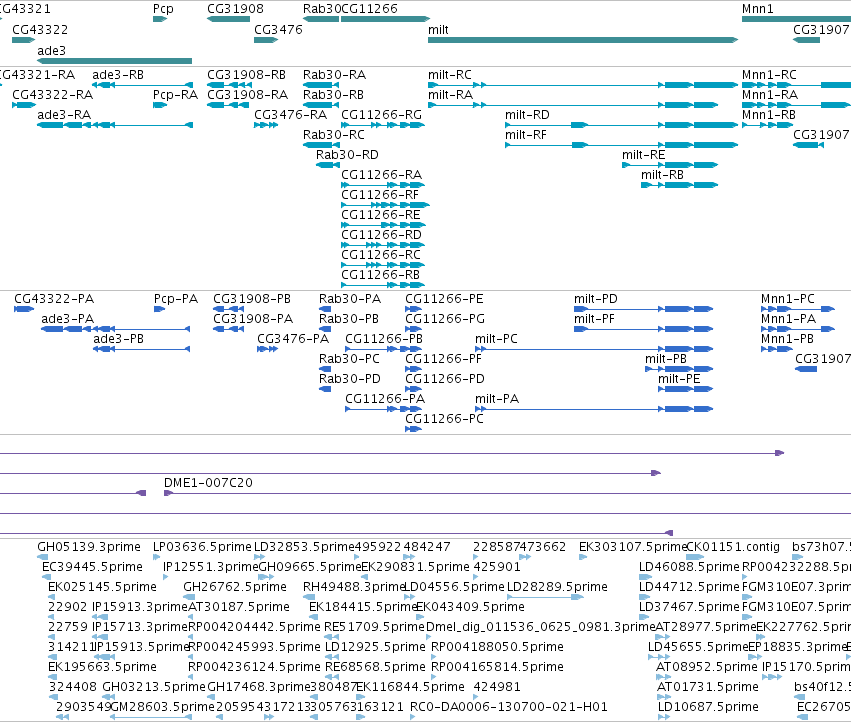Open protein CG11266-PE

[x=444, y=299]
